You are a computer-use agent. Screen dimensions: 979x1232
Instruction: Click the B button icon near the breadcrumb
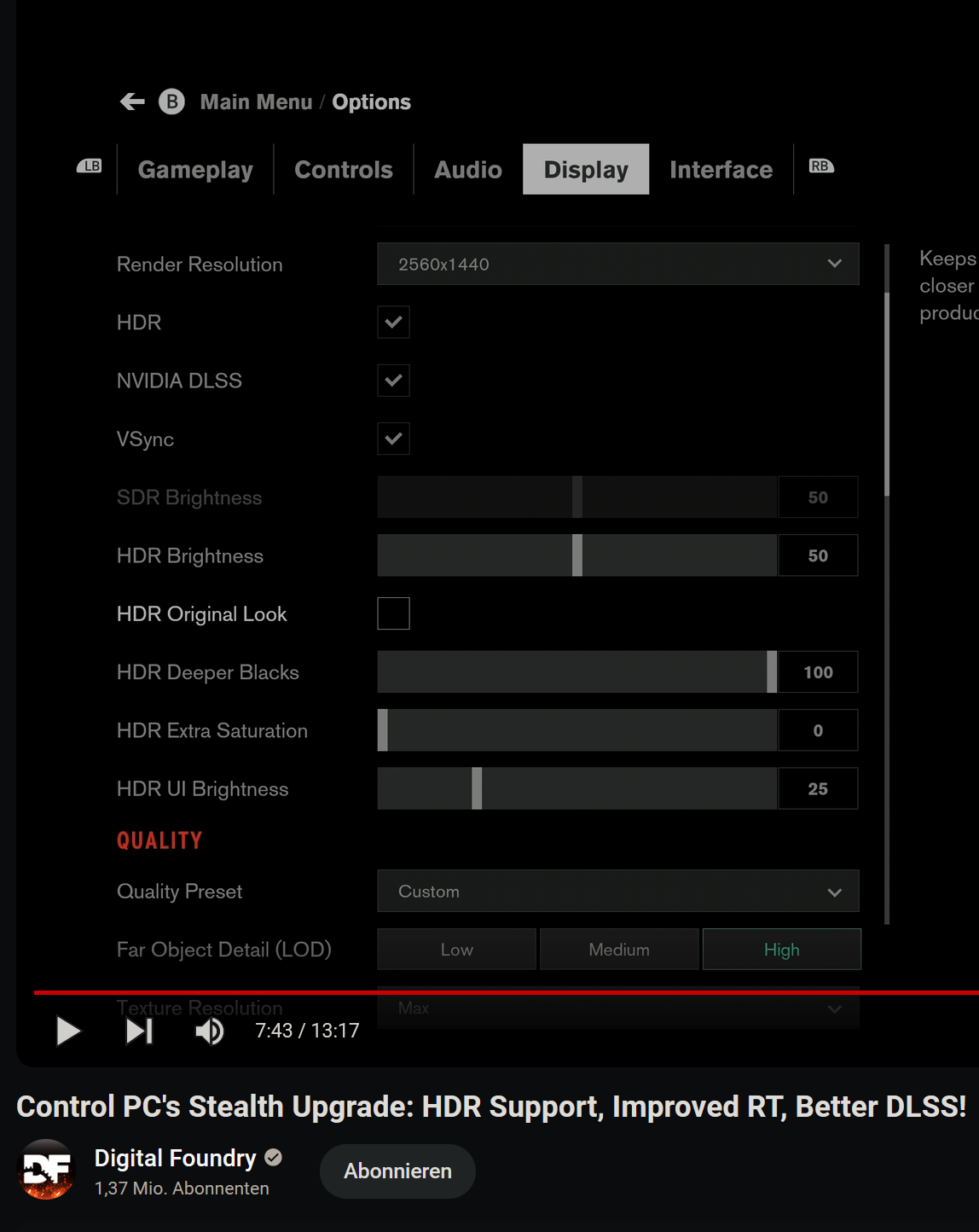pyautogui.click(x=171, y=102)
